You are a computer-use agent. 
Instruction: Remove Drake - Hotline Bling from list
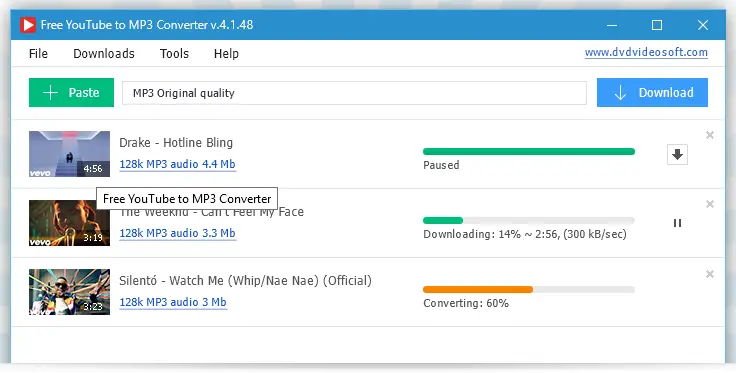(x=710, y=135)
